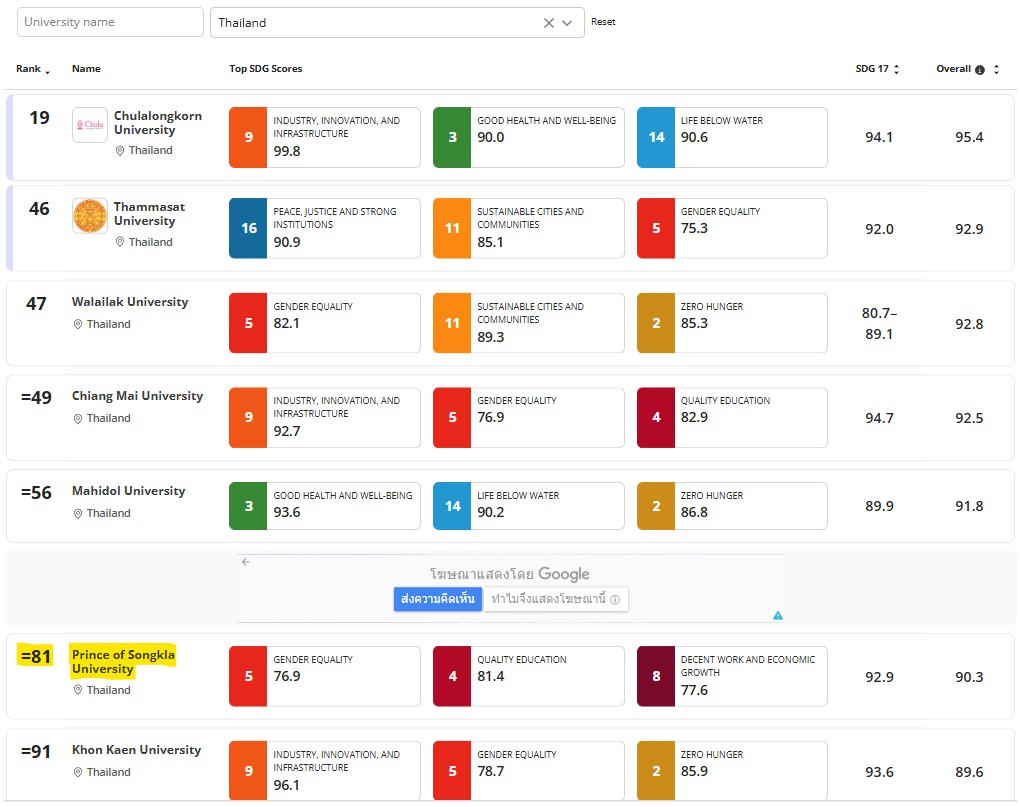Click rank =56 for Mahidol University

point(36,492)
